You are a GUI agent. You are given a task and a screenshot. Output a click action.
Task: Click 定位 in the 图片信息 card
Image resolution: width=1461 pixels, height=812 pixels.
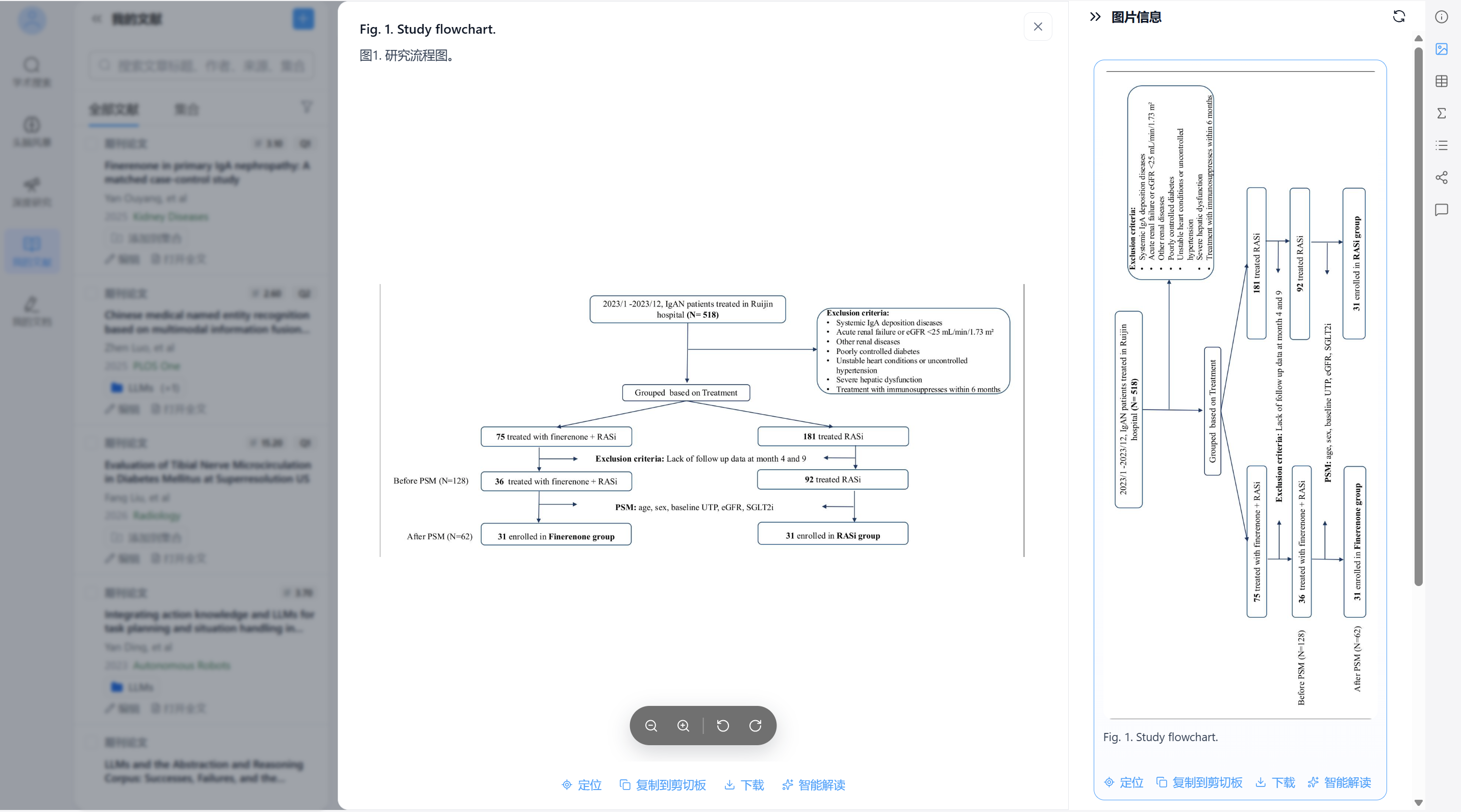point(1123,782)
